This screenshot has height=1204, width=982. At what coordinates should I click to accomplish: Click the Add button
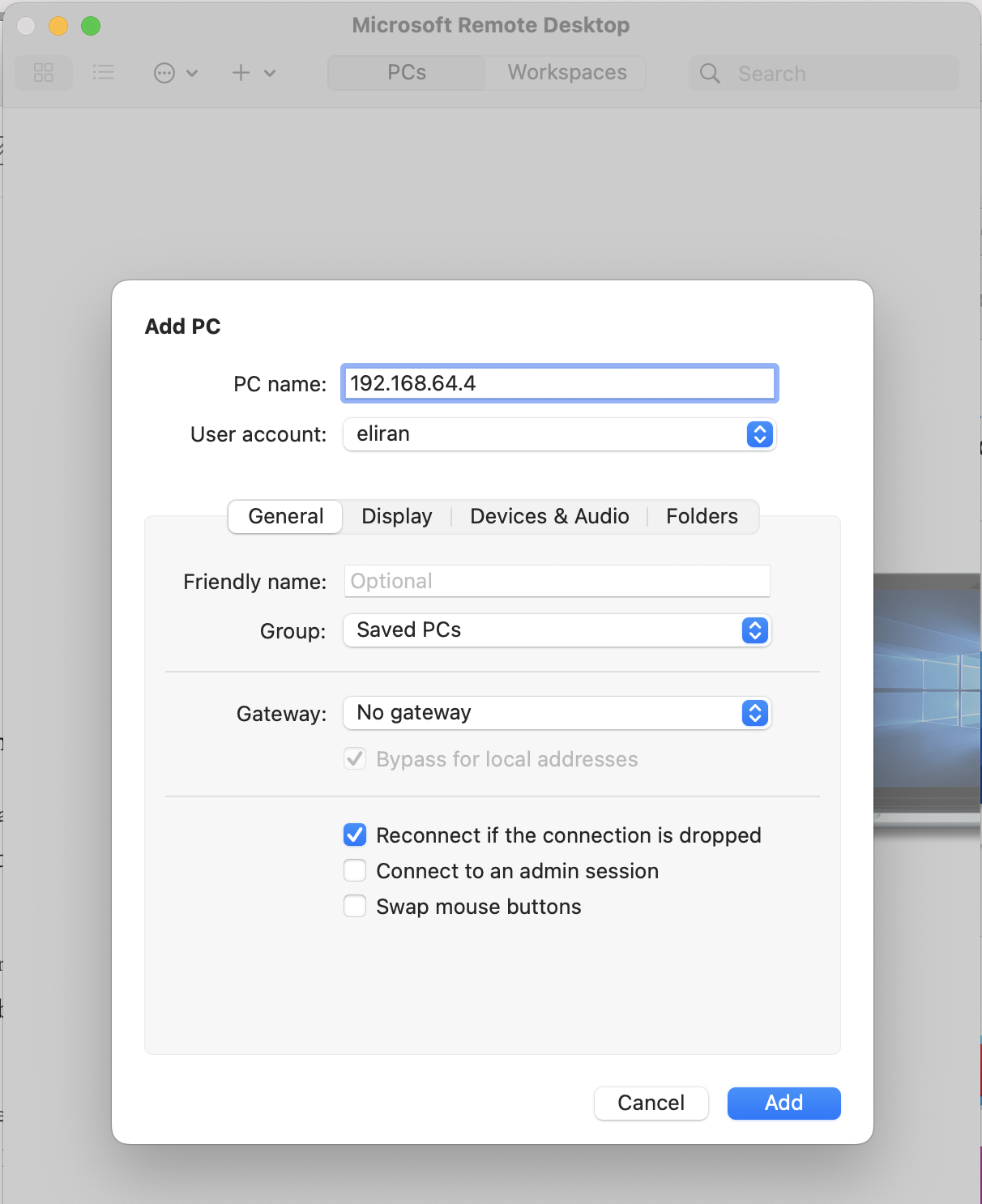coord(784,1104)
